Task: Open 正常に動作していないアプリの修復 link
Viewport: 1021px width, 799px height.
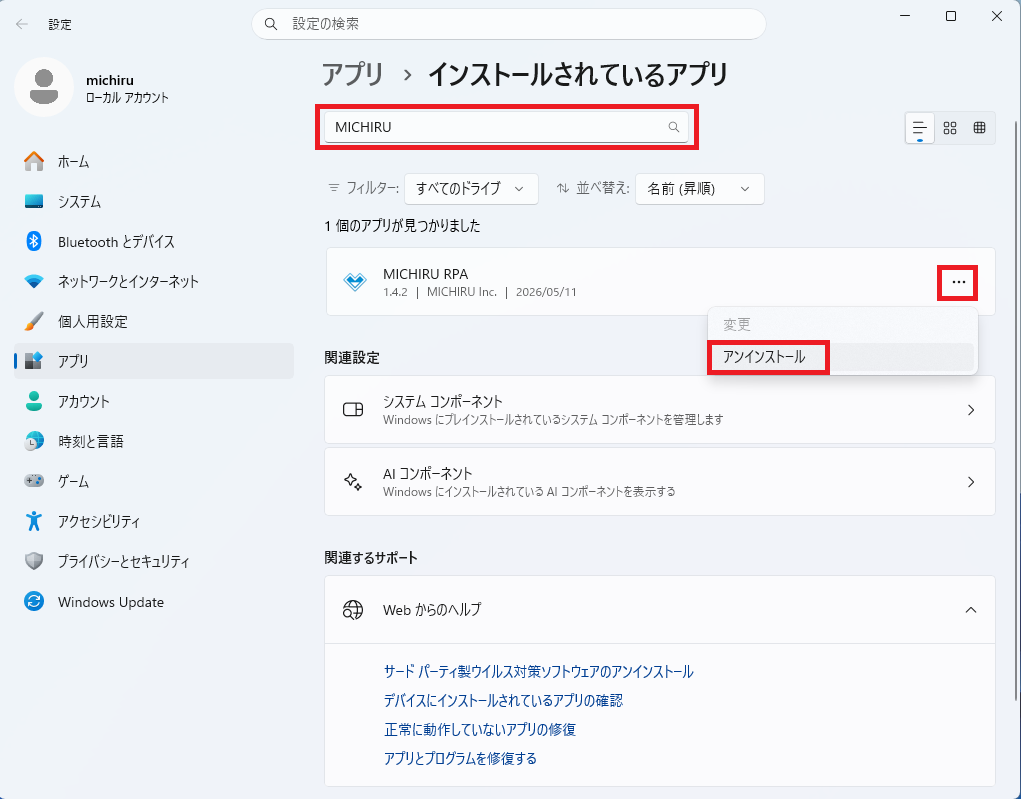Action: [480, 729]
